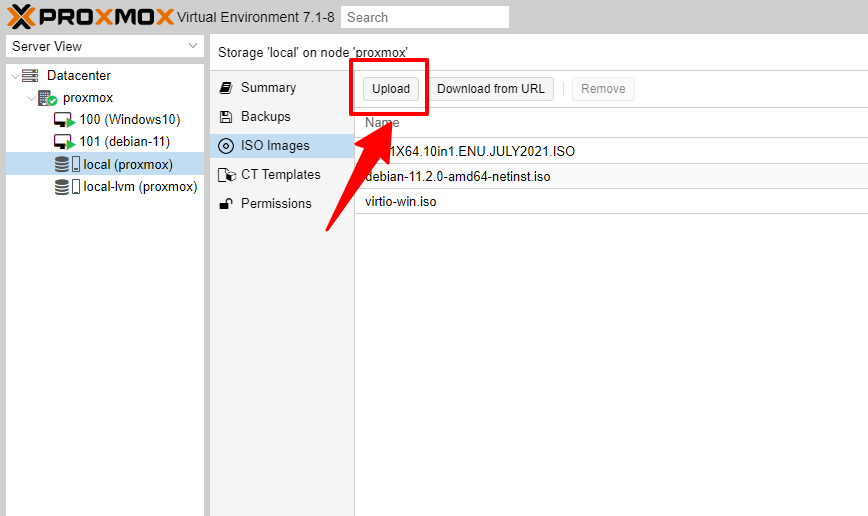Image resolution: width=868 pixels, height=516 pixels.
Task: Select VM 101 (debian-11)
Action: click(x=125, y=142)
